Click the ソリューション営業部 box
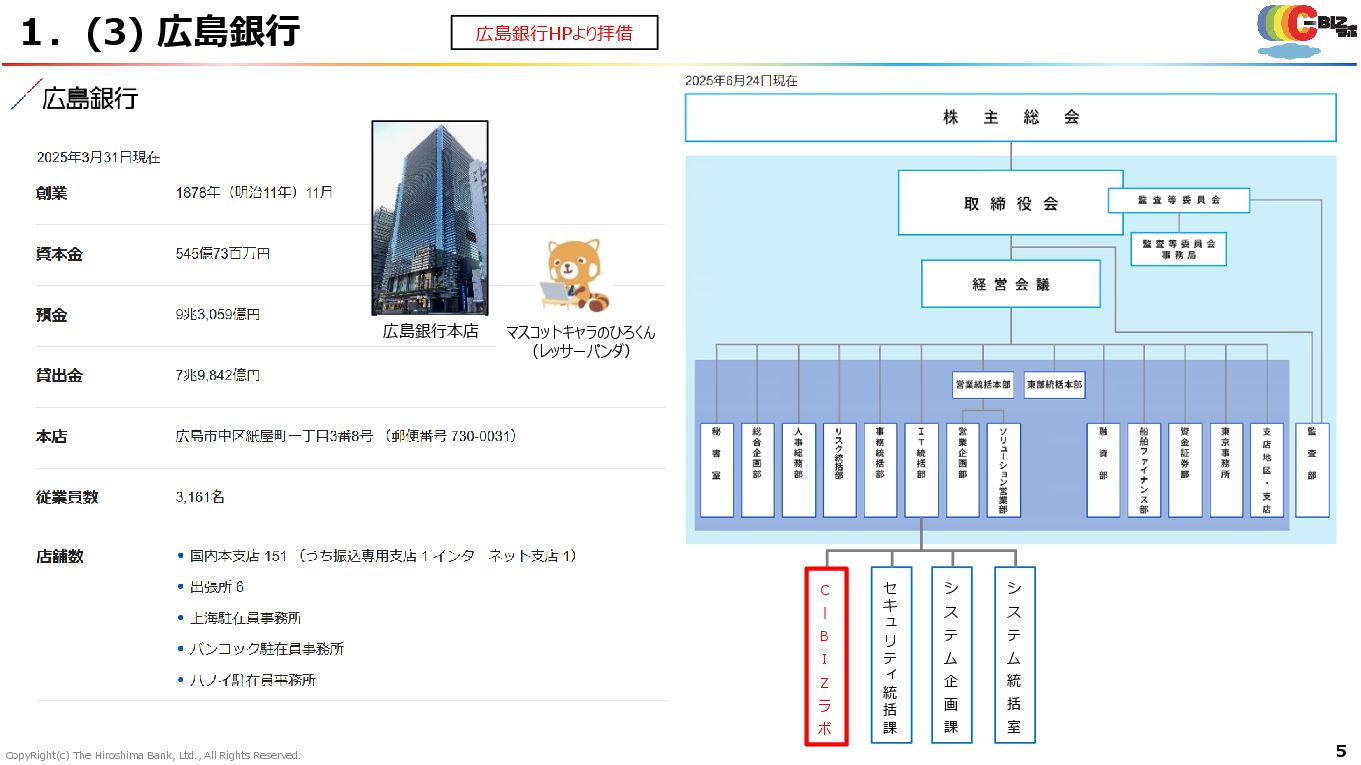Viewport: 1361px width, 765px height. [x=1003, y=470]
